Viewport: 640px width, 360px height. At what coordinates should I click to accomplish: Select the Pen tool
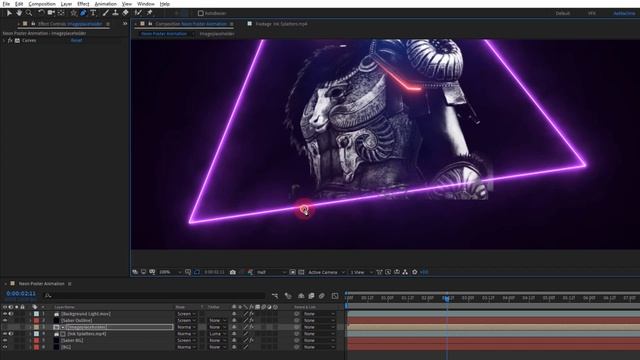pos(83,13)
